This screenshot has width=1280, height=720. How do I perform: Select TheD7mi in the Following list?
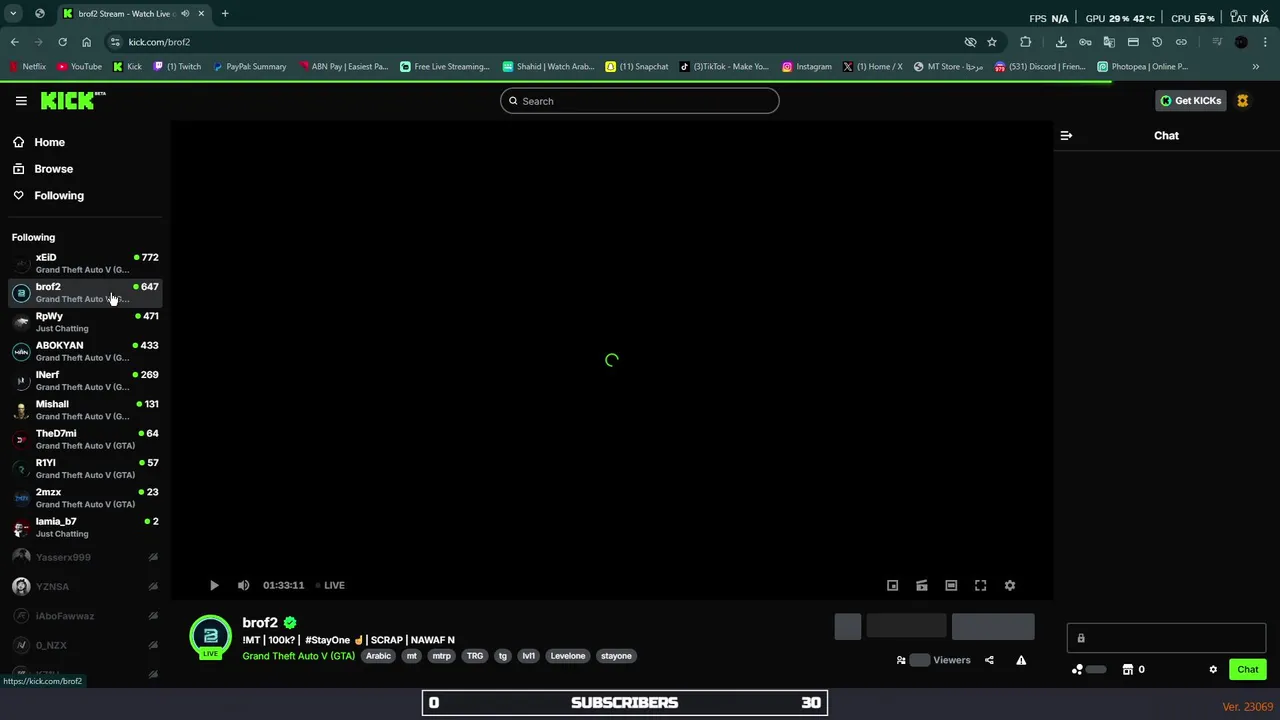[85, 439]
